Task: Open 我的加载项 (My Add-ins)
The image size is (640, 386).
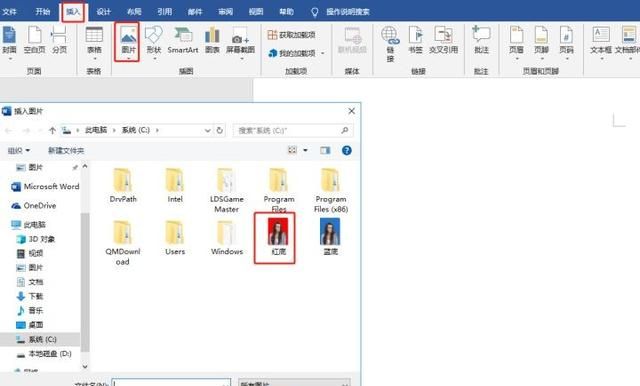Action: (293, 53)
